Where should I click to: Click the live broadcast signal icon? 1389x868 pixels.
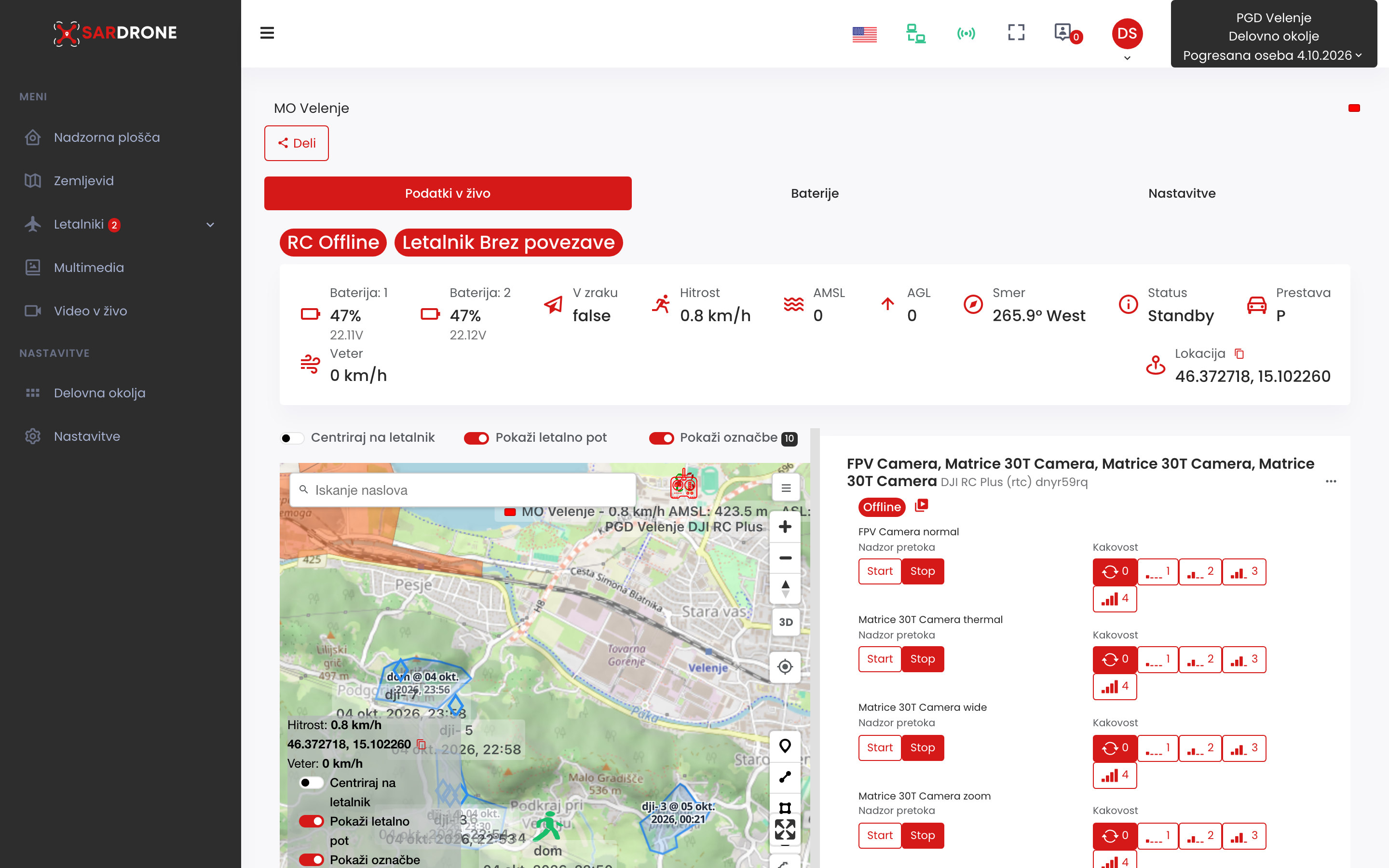966,33
